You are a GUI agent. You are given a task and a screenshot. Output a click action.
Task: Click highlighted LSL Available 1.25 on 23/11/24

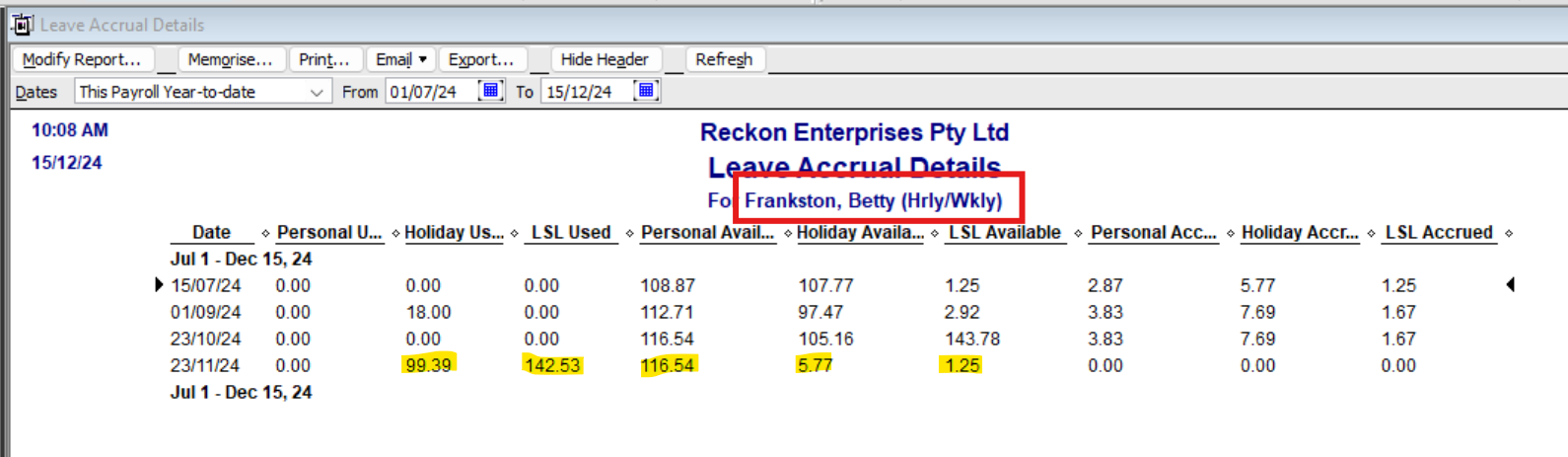coord(962,365)
